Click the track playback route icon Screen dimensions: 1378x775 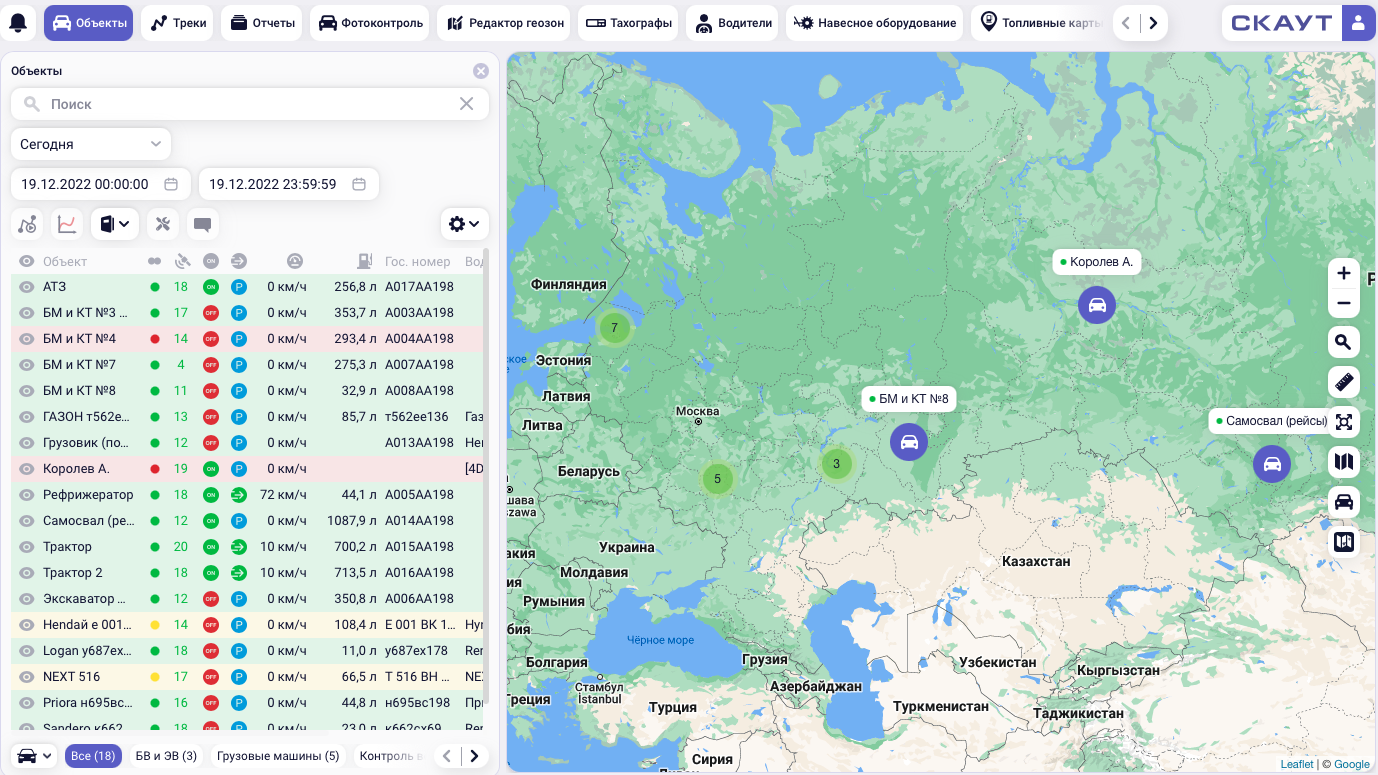click(28, 224)
